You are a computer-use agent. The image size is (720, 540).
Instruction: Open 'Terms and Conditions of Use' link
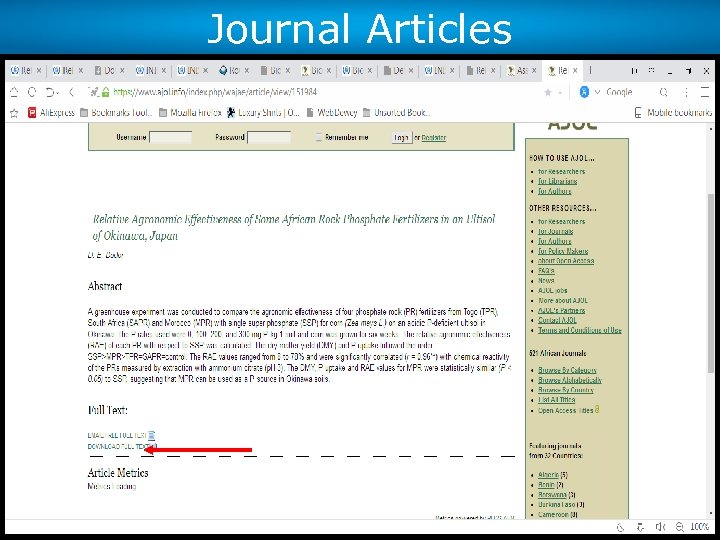[x=580, y=330]
